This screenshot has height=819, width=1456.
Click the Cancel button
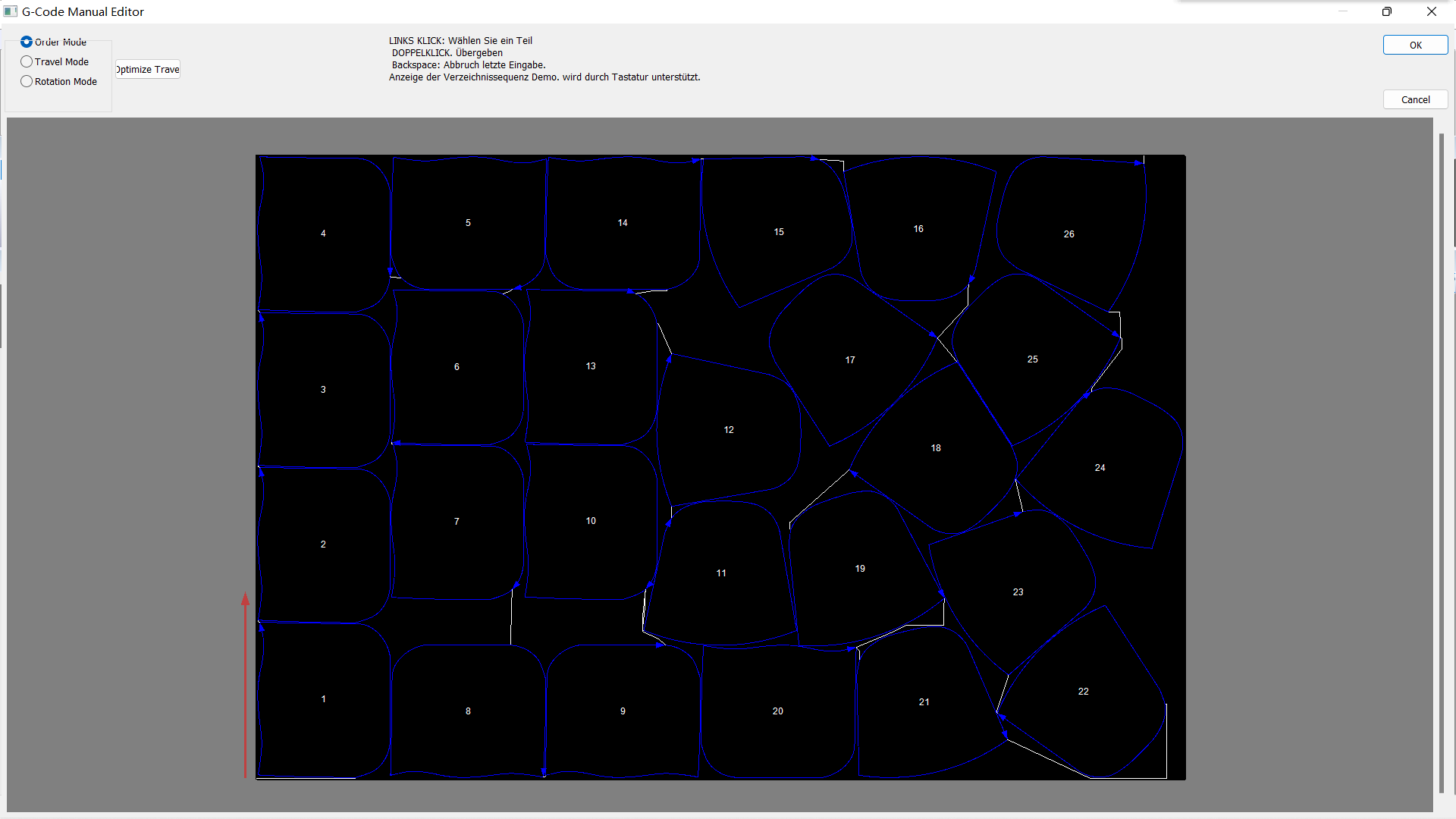click(x=1416, y=99)
